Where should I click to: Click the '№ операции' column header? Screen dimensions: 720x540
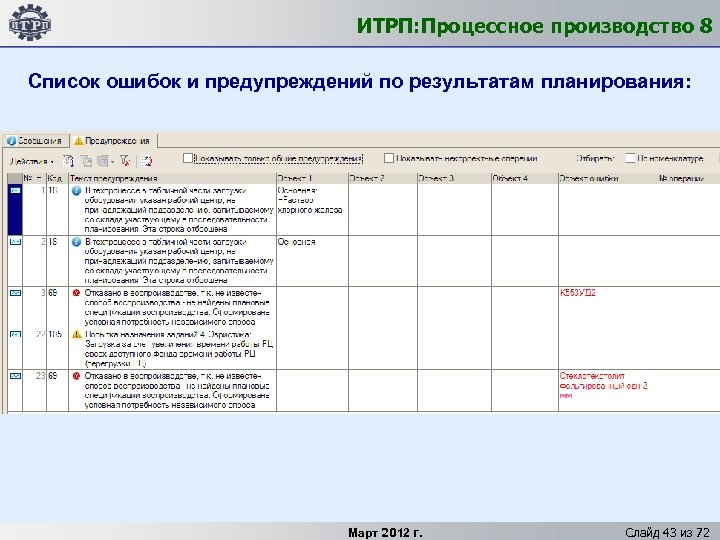681,178
